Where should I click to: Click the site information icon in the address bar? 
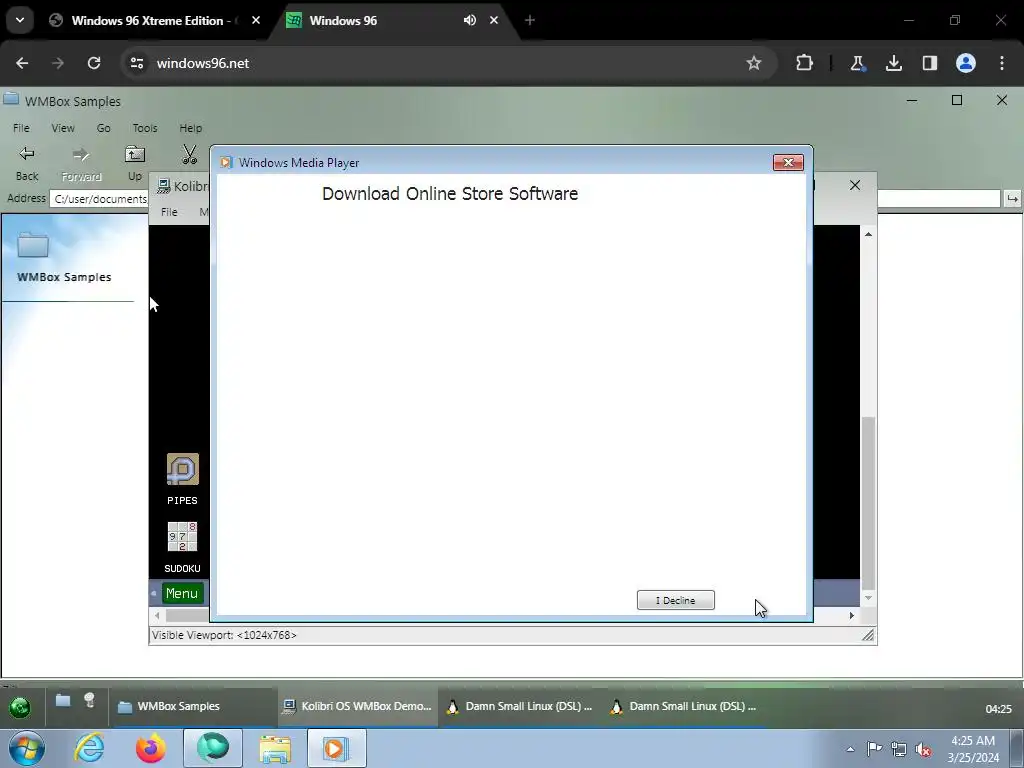pyautogui.click(x=136, y=63)
